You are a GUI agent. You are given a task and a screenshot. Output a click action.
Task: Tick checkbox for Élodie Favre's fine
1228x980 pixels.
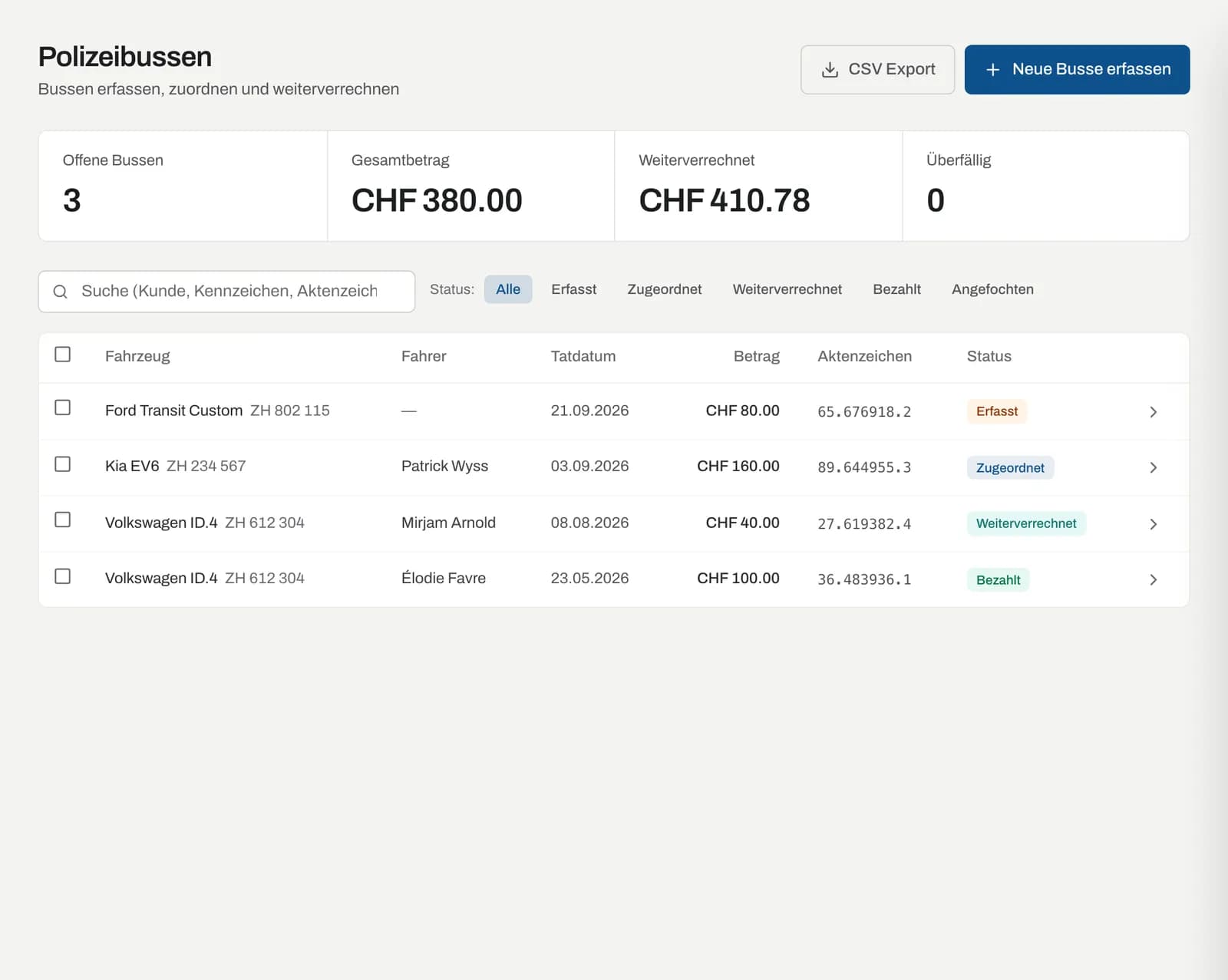tap(63, 576)
